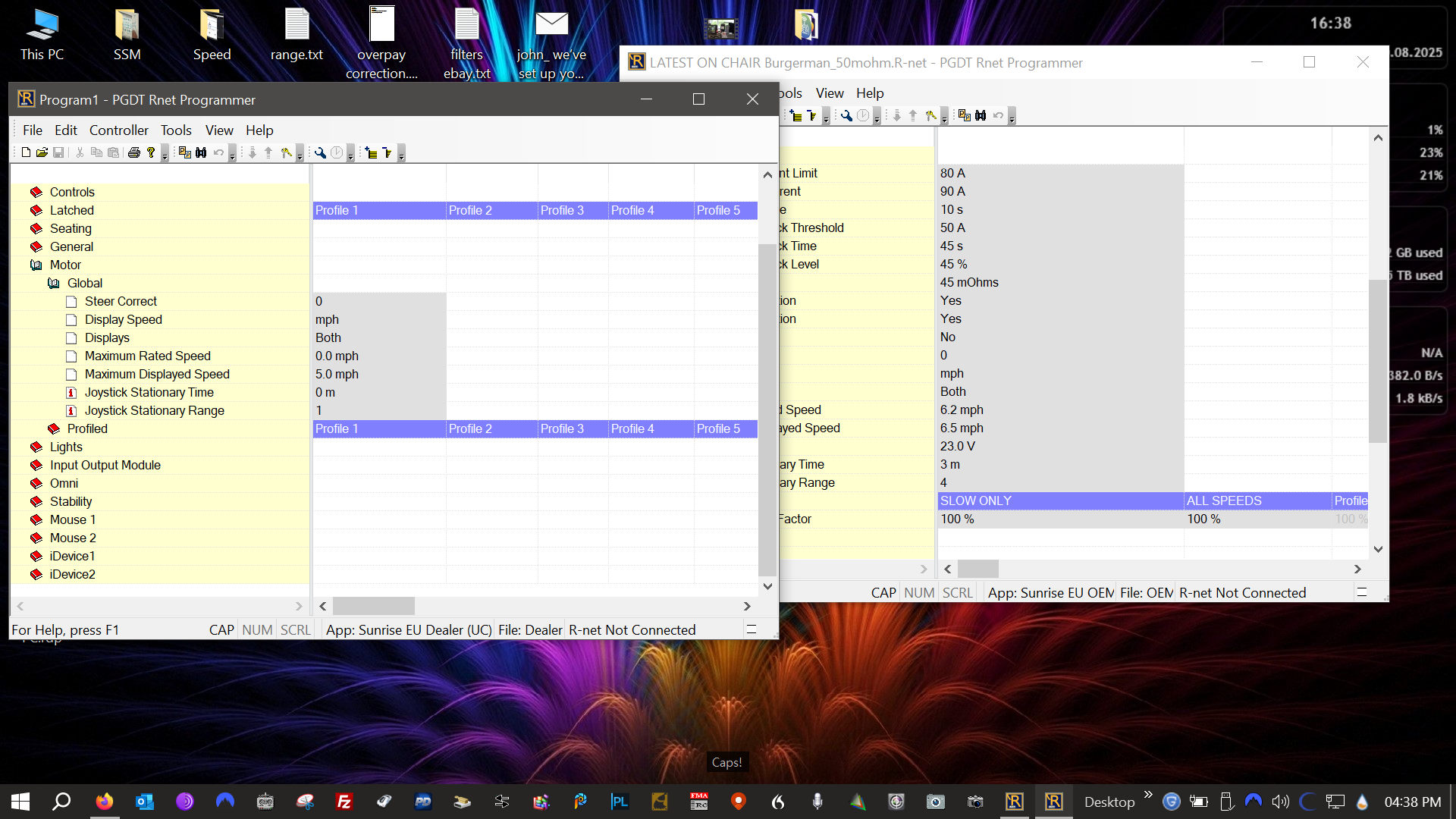Click the New file toolbar icon
Screen dimensions: 1456x819
26,152
